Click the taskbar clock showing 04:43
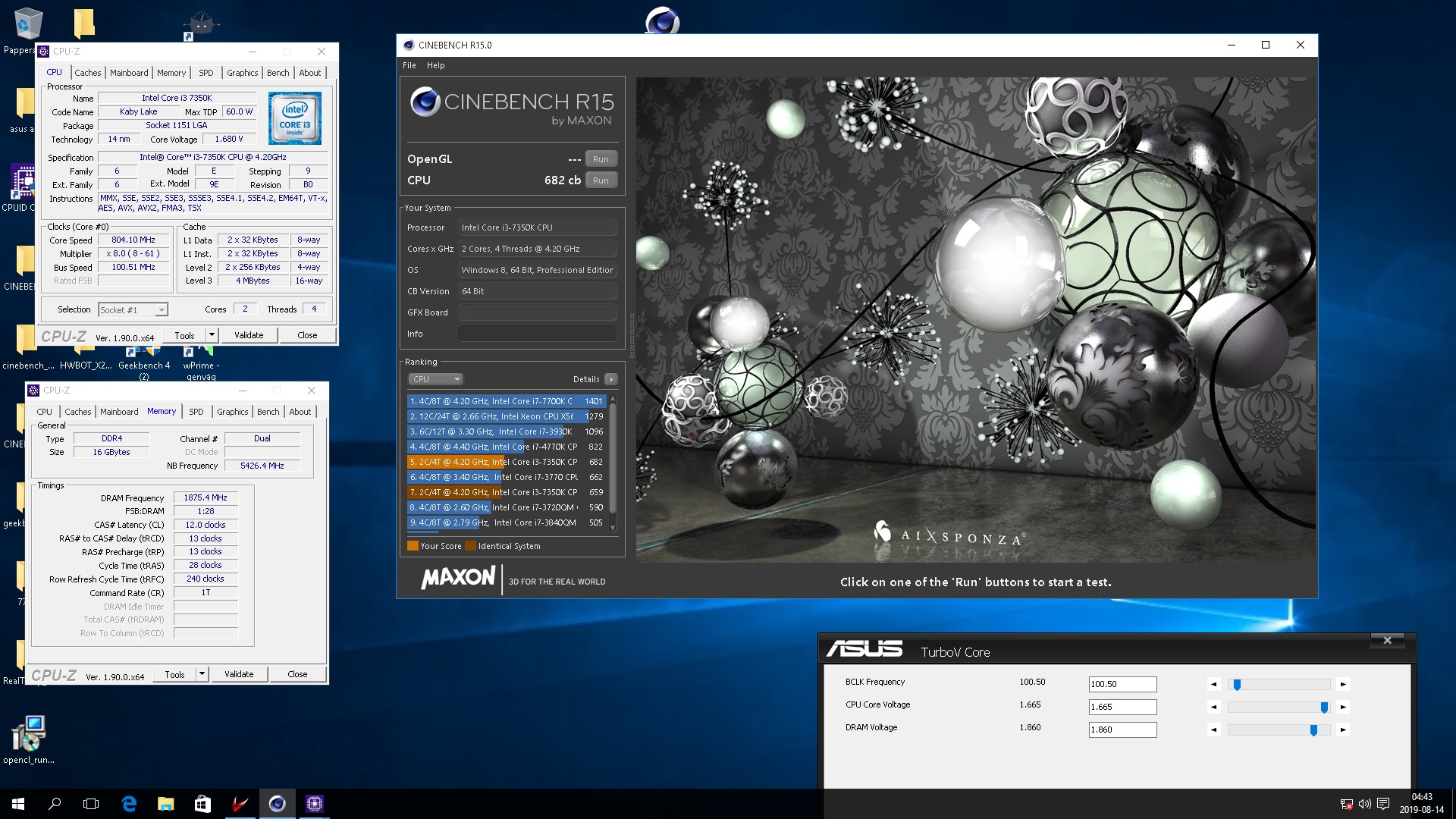 [x=1422, y=803]
